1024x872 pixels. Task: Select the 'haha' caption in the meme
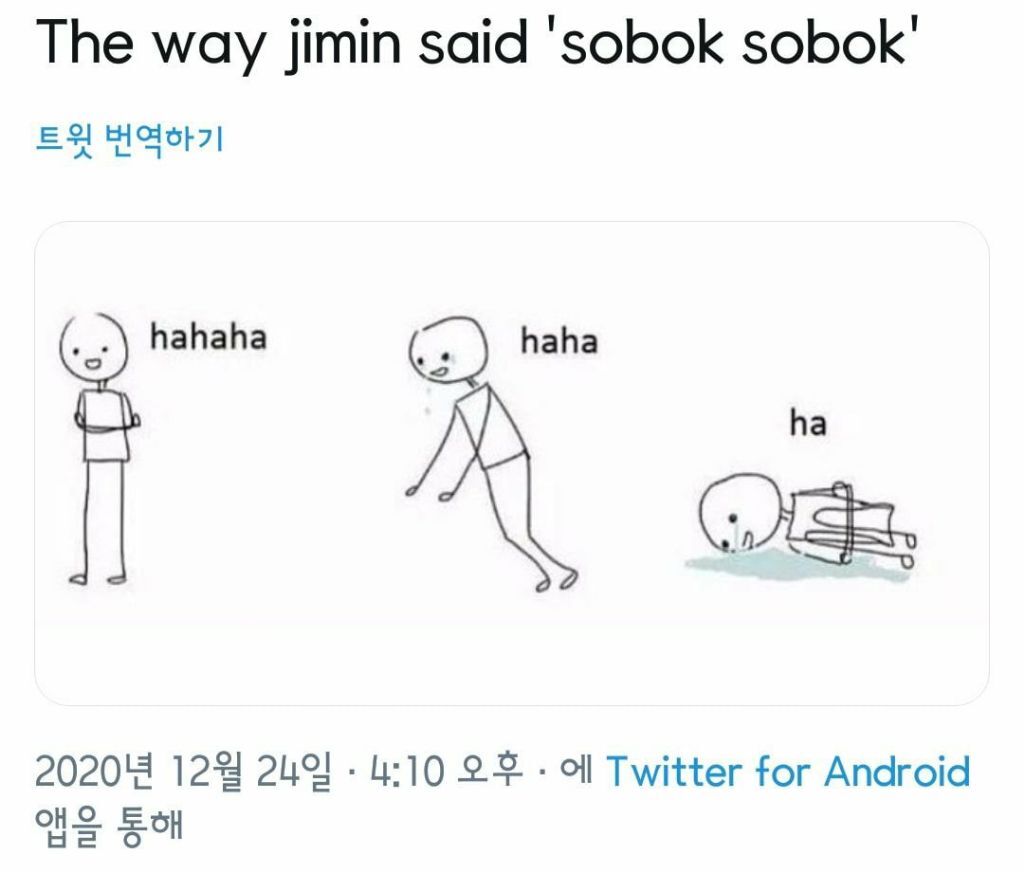(559, 341)
